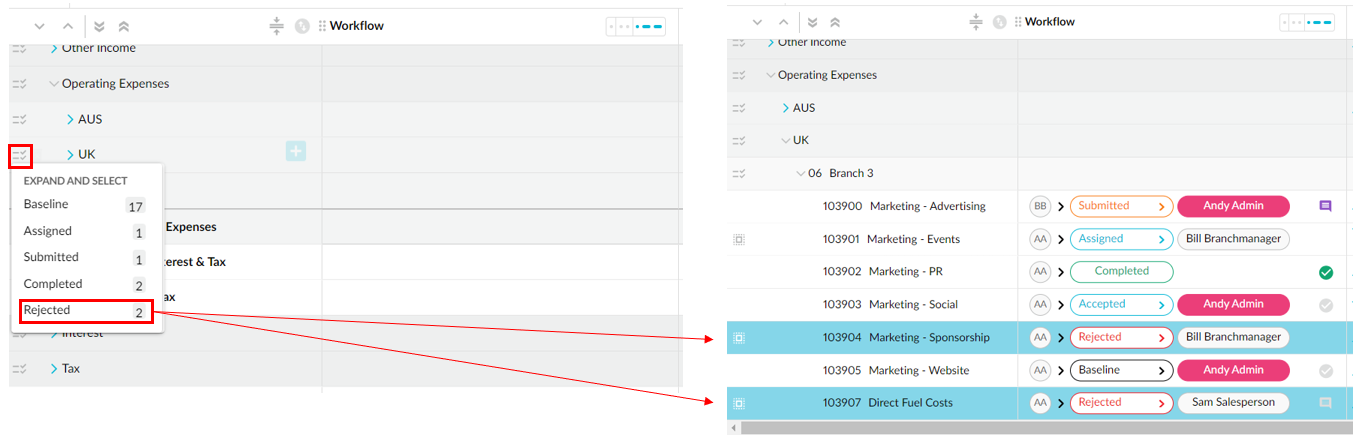Collapse Operating Expenses in left panel

(x=54, y=84)
